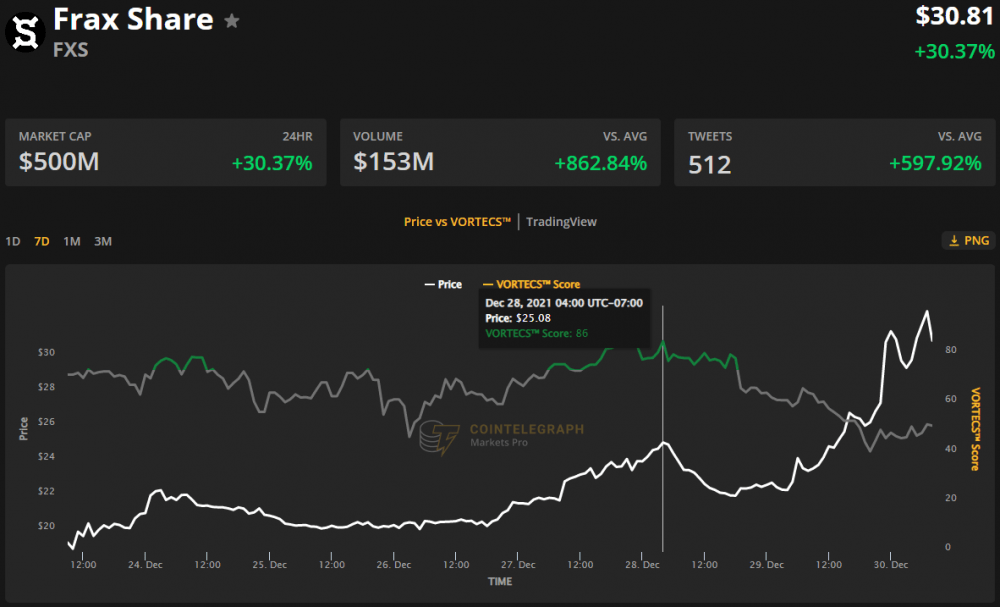Click the 24. Dec tick on time axis
The height and width of the screenshot is (607, 1000).
[145, 564]
